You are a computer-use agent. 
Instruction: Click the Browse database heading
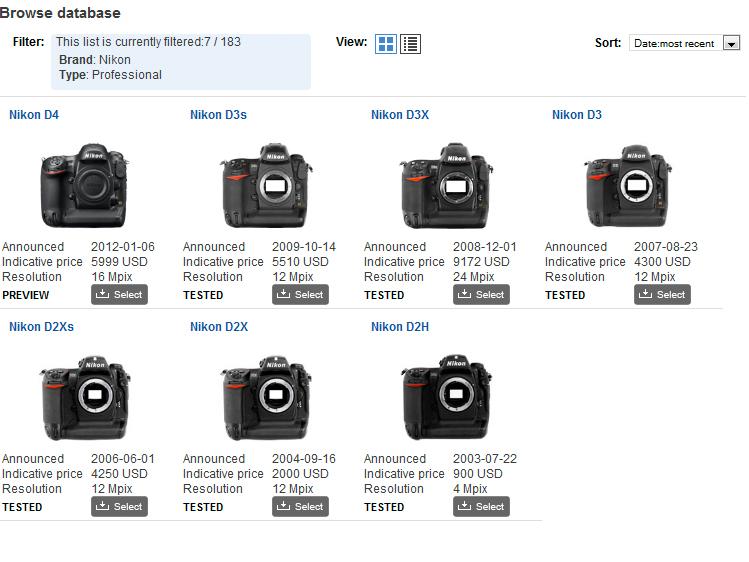(x=60, y=13)
